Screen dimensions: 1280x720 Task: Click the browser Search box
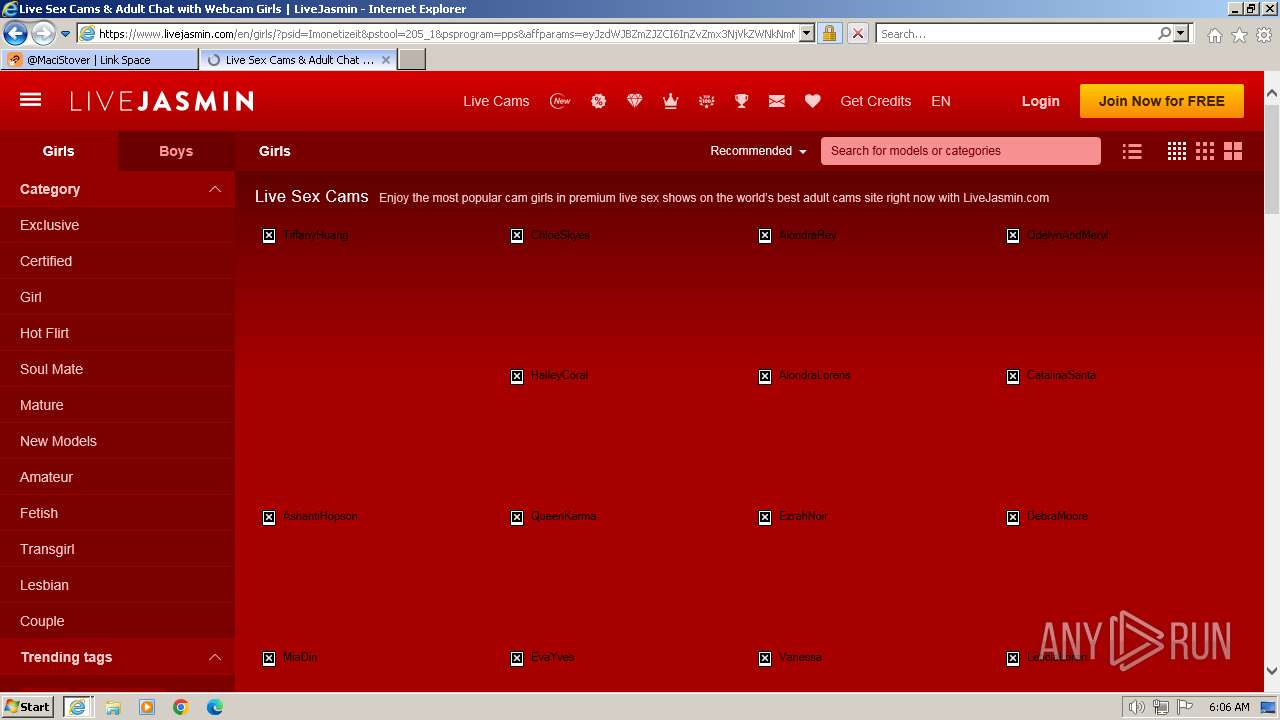pyautogui.click(x=1016, y=33)
